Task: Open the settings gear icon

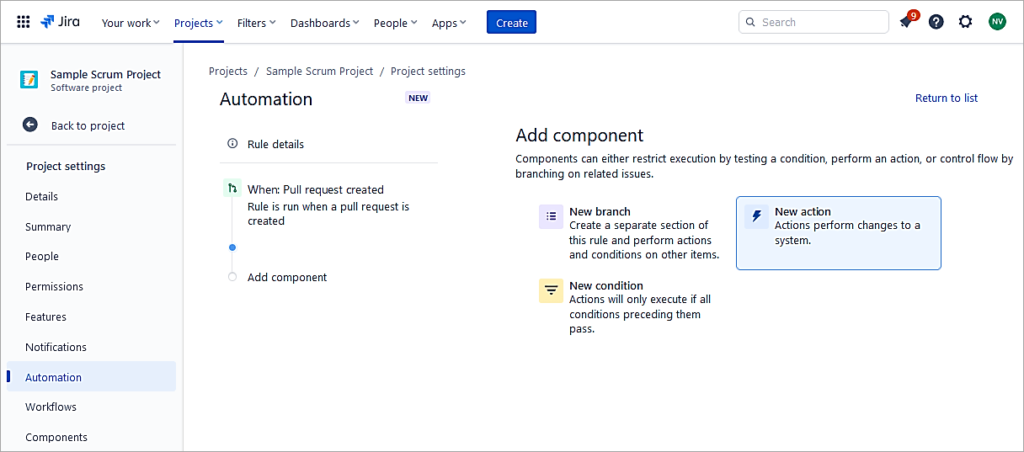Action: [965, 22]
